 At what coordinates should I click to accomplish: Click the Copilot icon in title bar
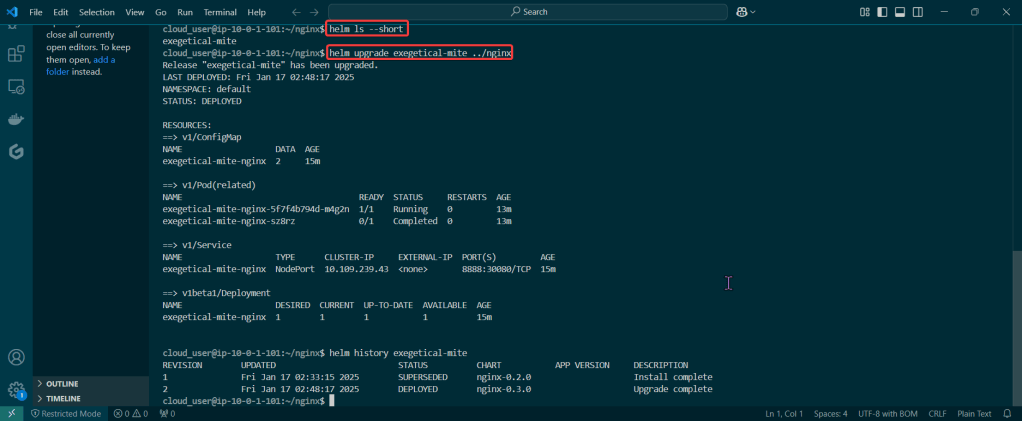click(742, 12)
